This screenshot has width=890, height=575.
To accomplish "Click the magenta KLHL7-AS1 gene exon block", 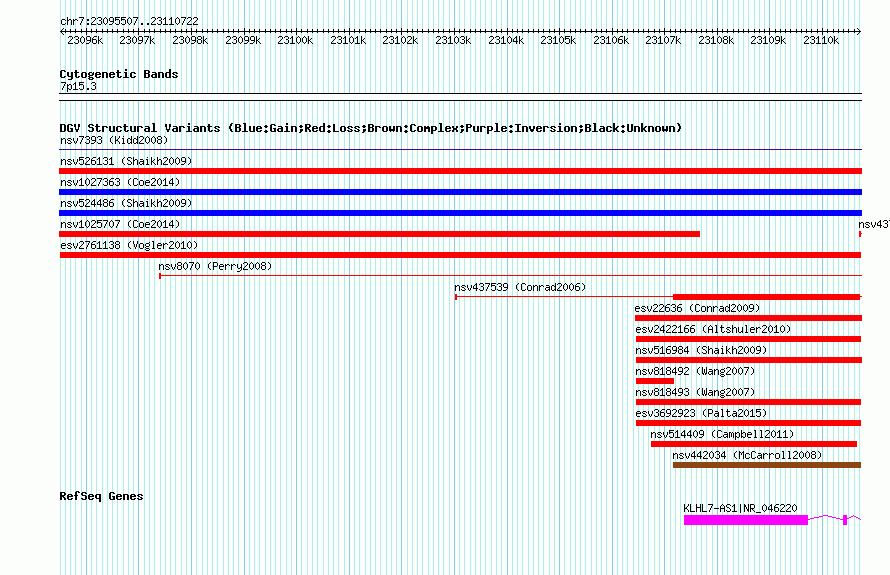I will (x=746, y=520).
